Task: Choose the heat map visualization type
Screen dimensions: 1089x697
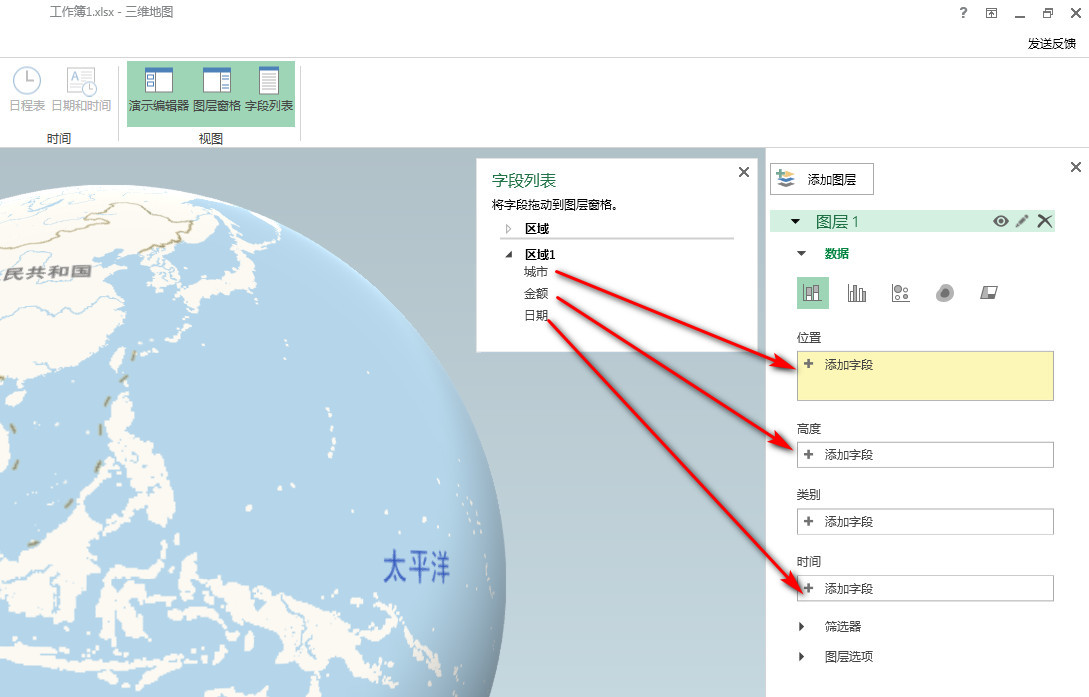Action: tap(944, 292)
